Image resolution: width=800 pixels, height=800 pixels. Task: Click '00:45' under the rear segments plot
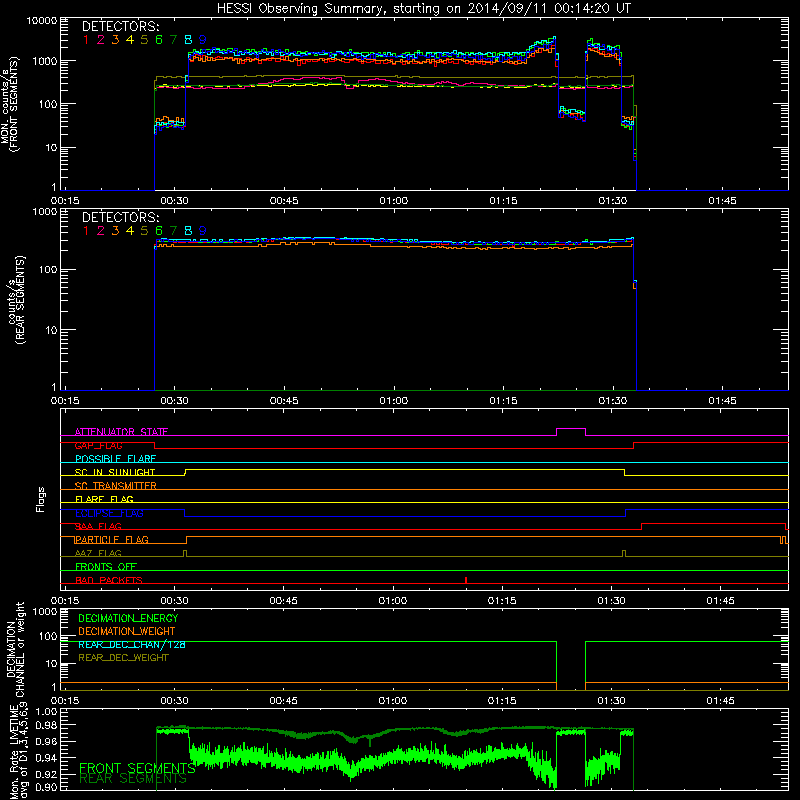284,401
